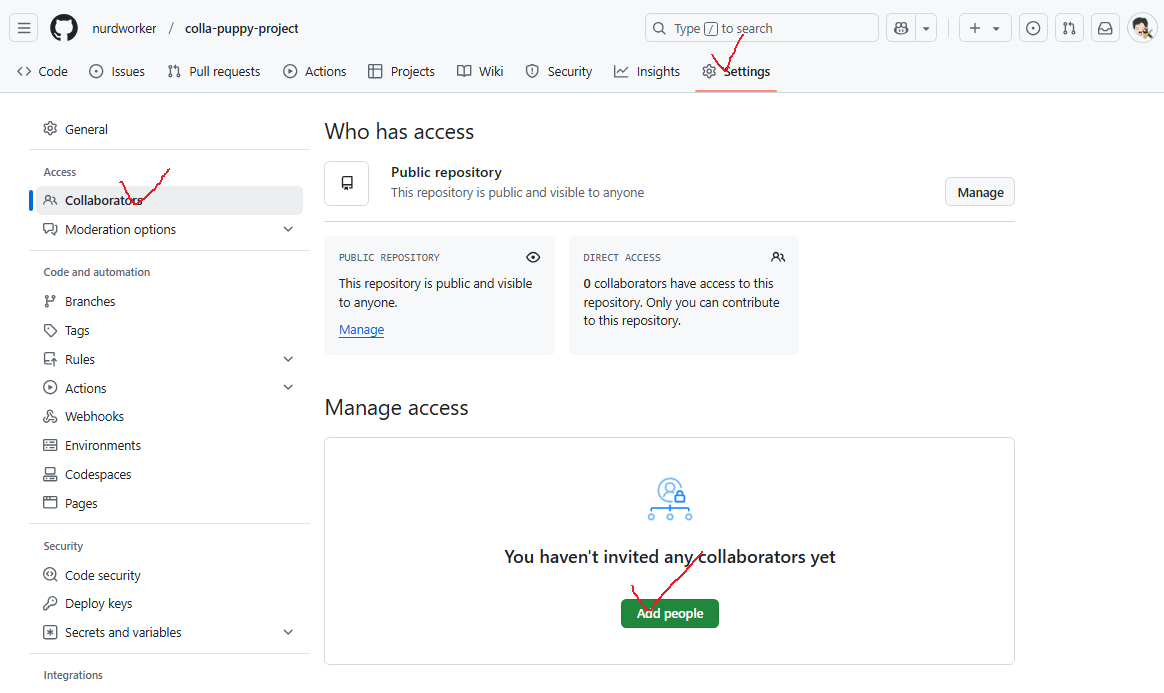The width and height of the screenshot is (1164, 693).
Task: Open the Copilot dropdown arrow
Action: 926,28
